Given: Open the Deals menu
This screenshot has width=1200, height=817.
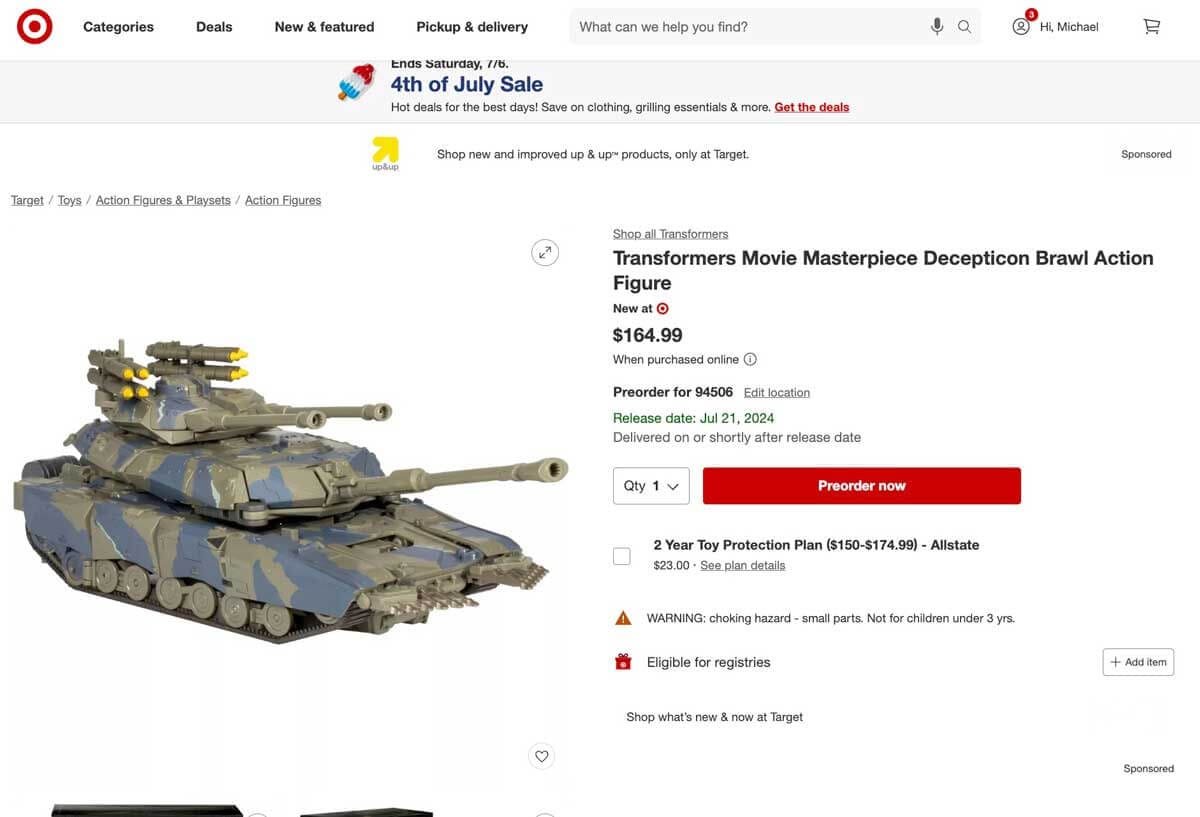Looking at the screenshot, I should 213,27.
